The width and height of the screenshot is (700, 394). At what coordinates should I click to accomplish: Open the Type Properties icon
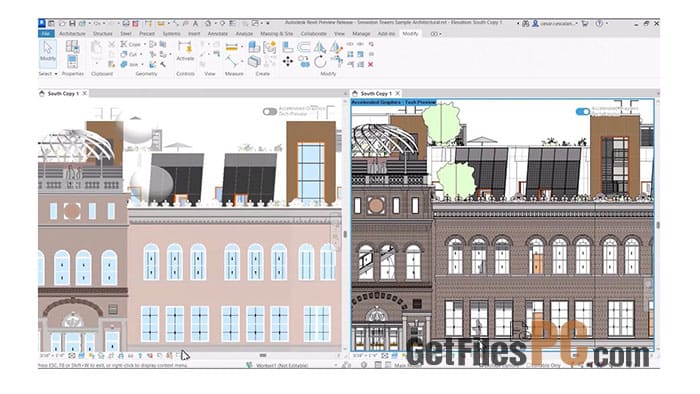click(72, 46)
